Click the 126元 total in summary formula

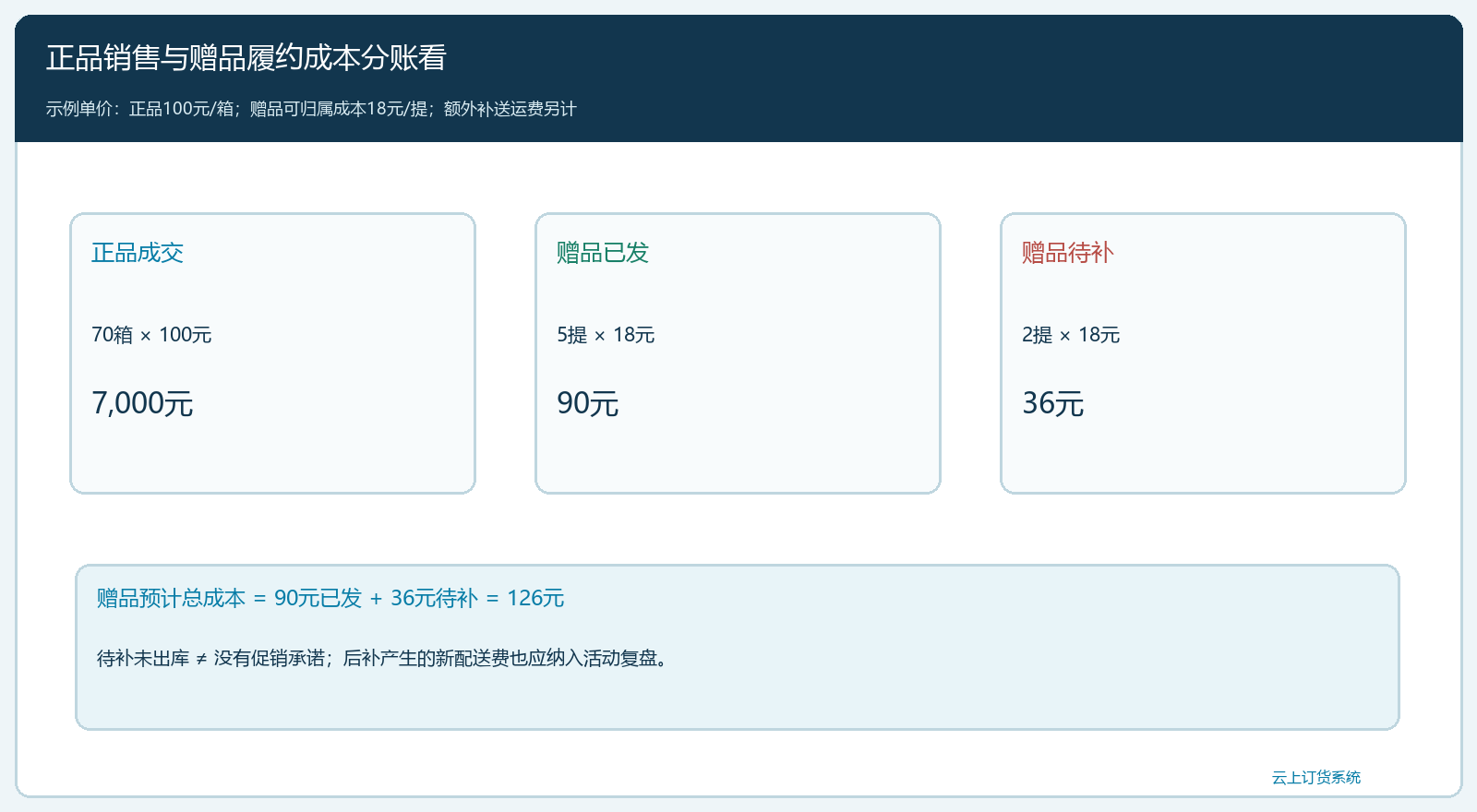point(535,598)
